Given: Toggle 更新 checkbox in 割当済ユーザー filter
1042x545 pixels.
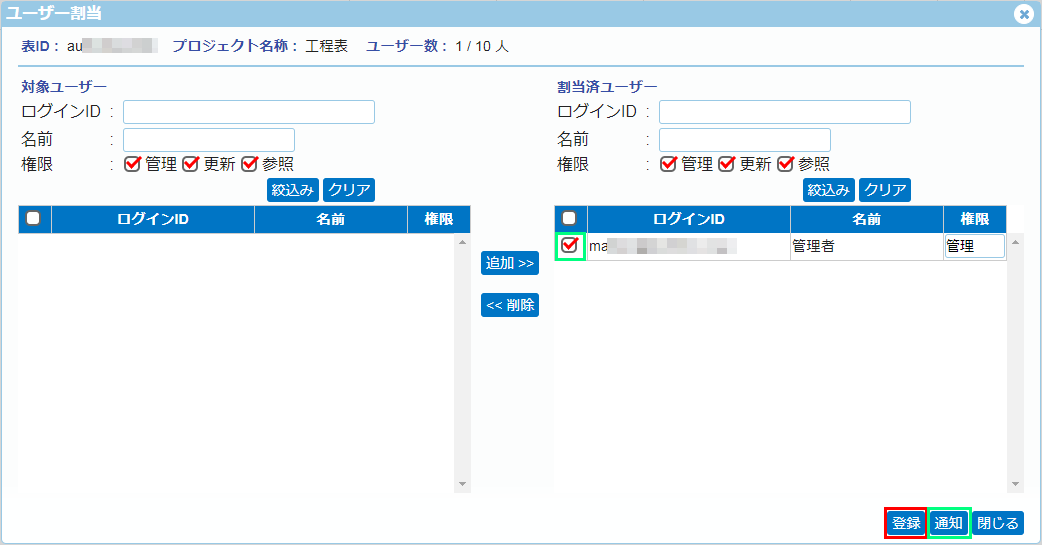Looking at the screenshot, I should click(x=726, y=164).
